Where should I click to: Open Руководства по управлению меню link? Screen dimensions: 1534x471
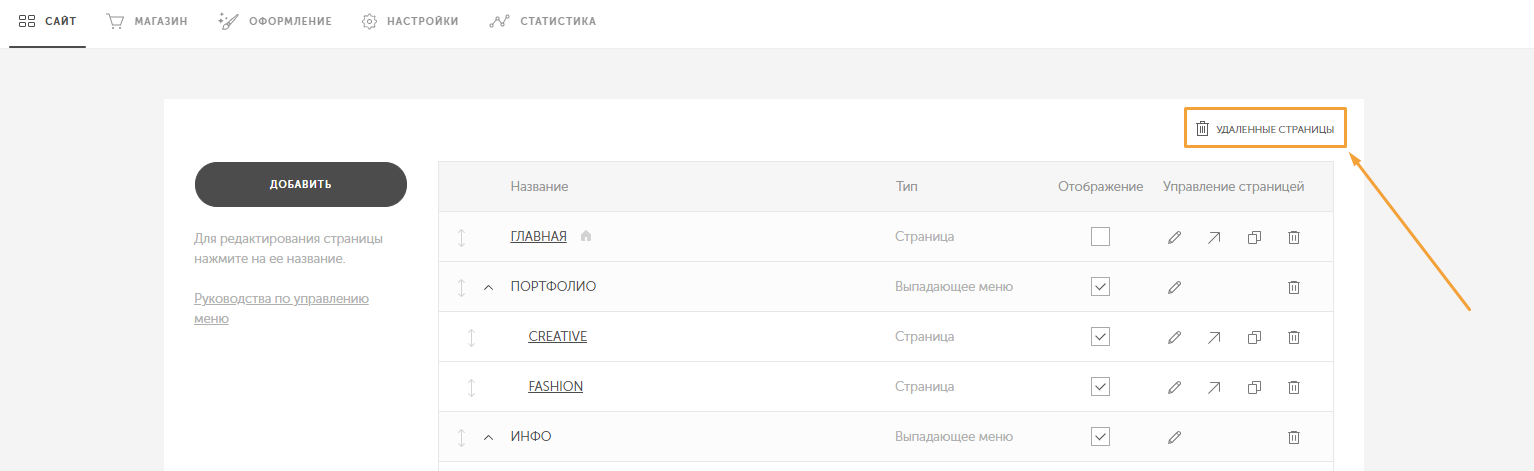[x=282, y=308]
